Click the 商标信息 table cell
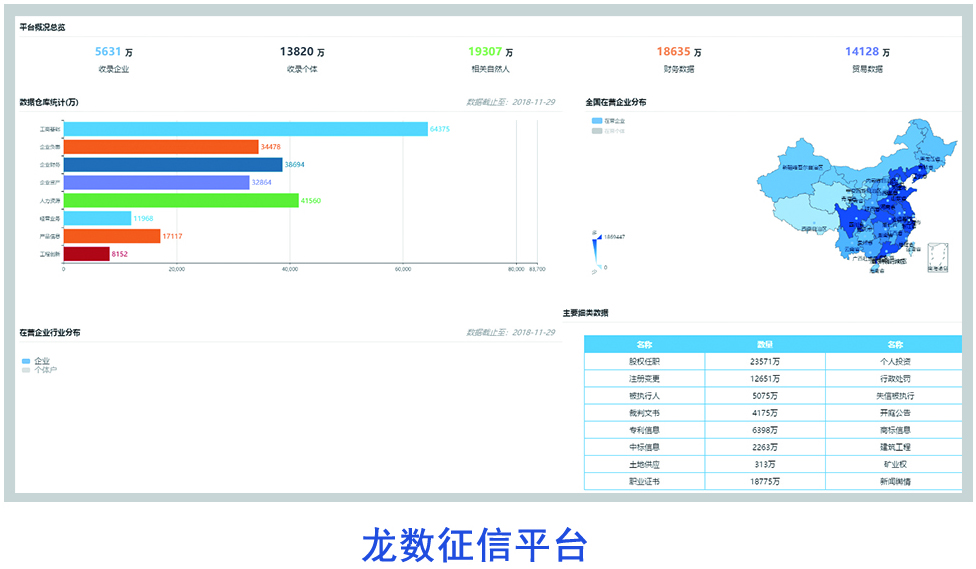Viewport: 976px width, 569px height. [894, 430]
